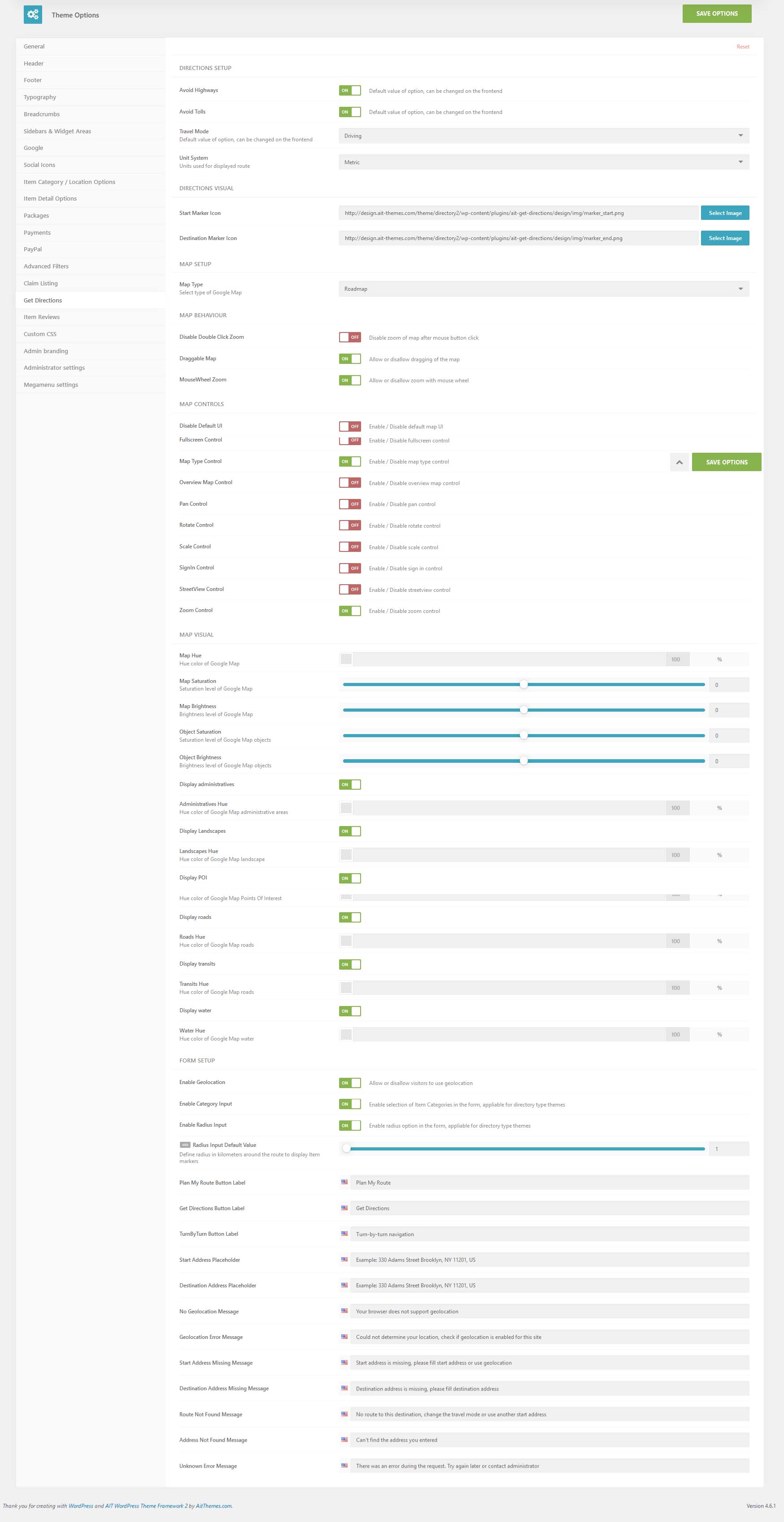Turn on the StreetView Control toggle

tap(350, 589)
